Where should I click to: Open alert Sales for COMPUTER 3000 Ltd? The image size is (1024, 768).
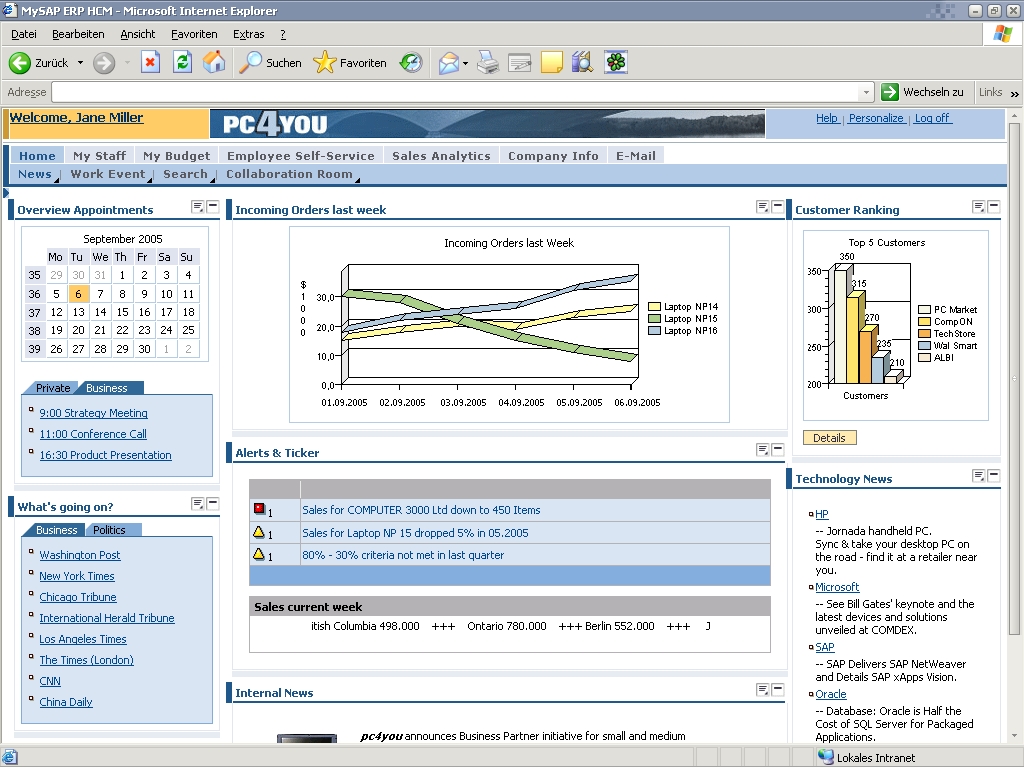click(x=421, y=510)
